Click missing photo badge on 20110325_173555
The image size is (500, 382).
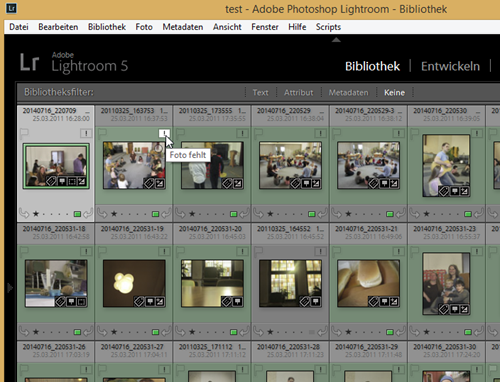click(x=242, y=133)
